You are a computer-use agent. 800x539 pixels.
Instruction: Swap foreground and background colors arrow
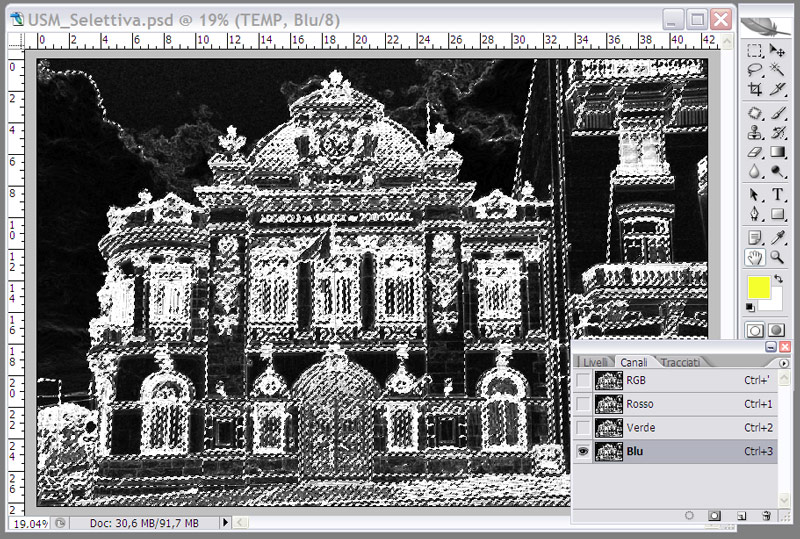(x=779, y=278)
